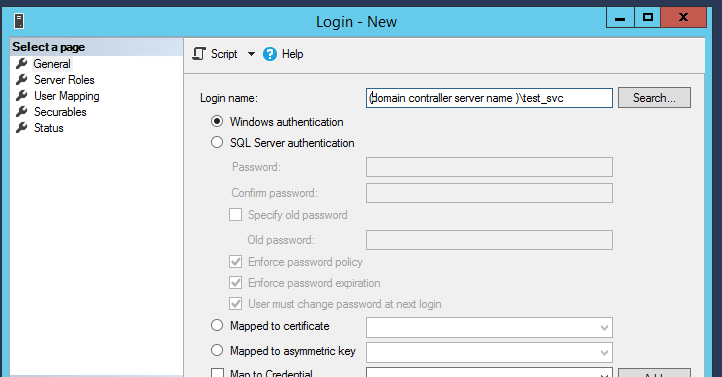
Task: Click the wrench icon beside General
Action: 22,64
